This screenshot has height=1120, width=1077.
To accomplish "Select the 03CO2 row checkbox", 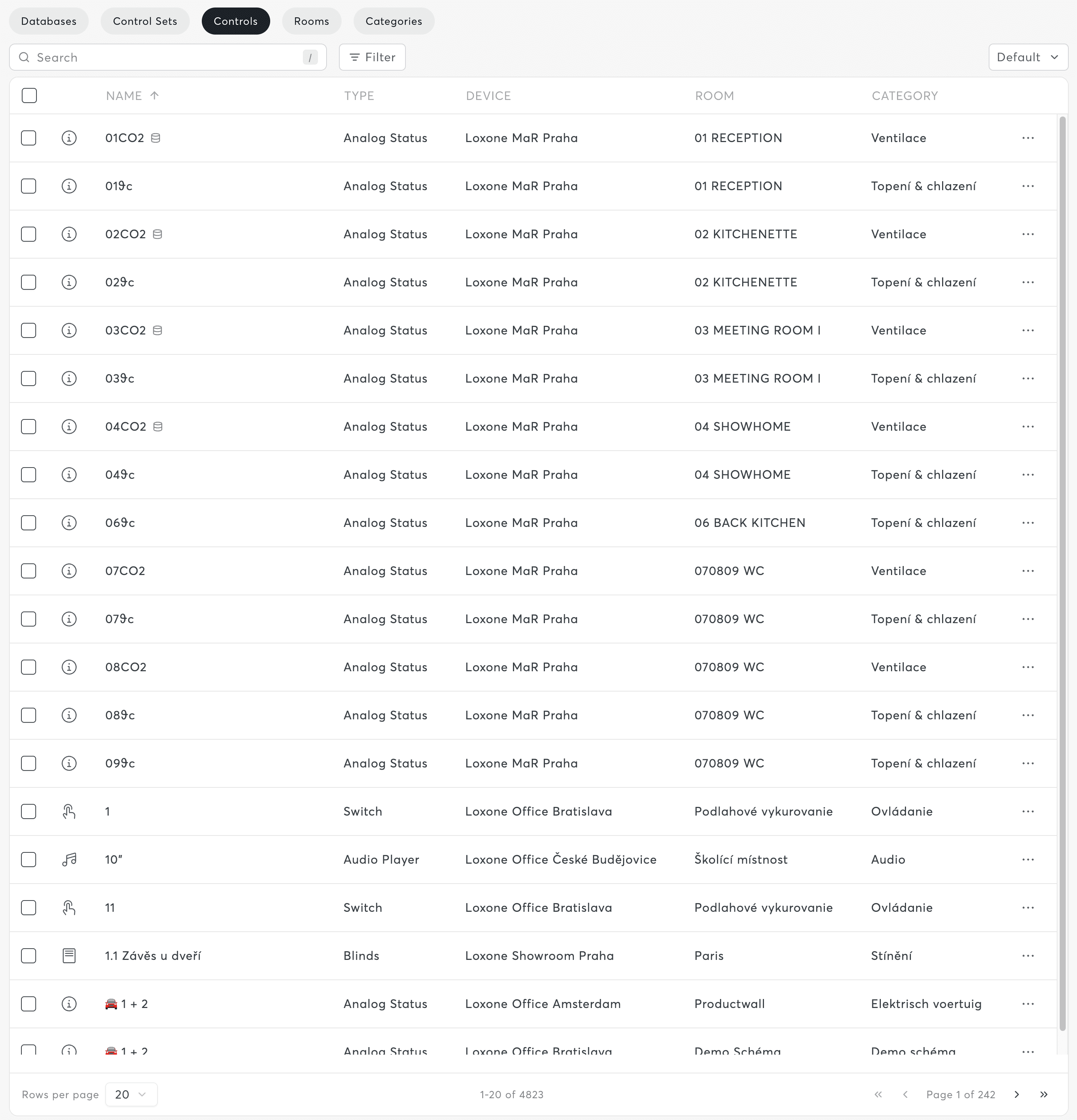I will click(x=29, y=330).
